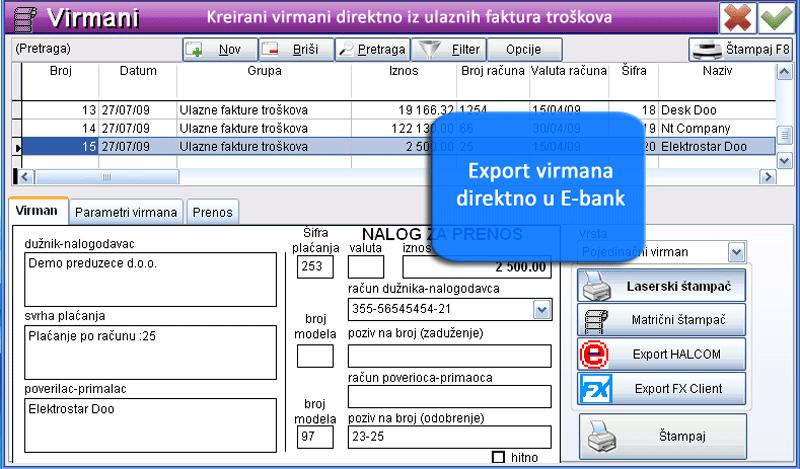Open račun dužnika-nalogodavca account dropdown

pos(542,310)
